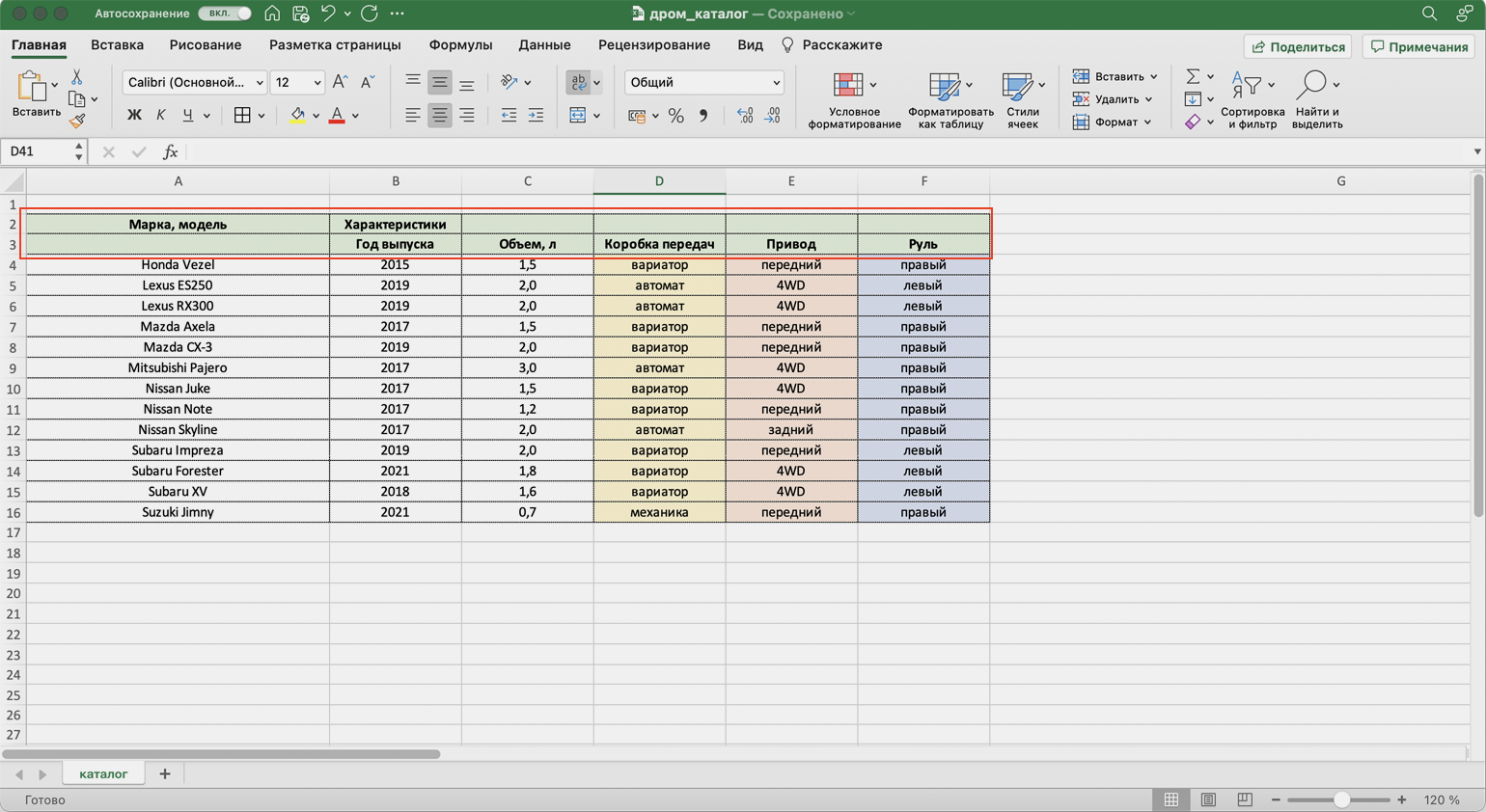The width and height of the screenshot is (1486, 812).
Task: Open Conditional Formatting
Action: click(853, 98)
